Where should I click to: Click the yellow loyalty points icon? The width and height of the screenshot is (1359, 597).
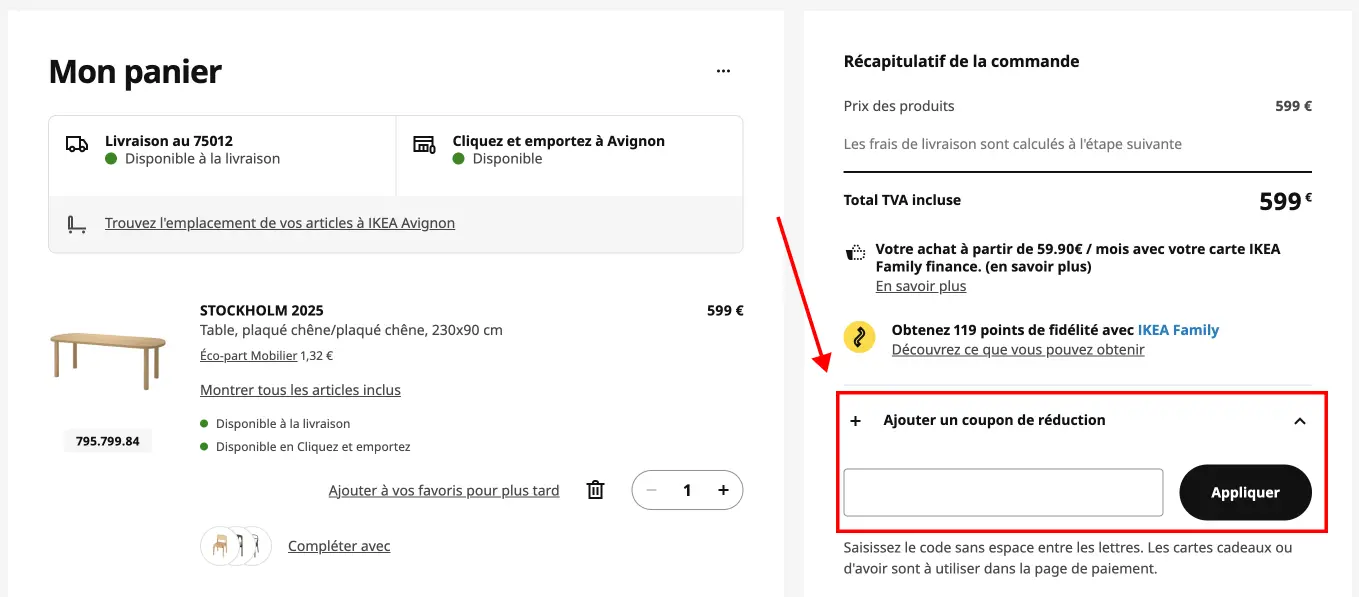858,337
